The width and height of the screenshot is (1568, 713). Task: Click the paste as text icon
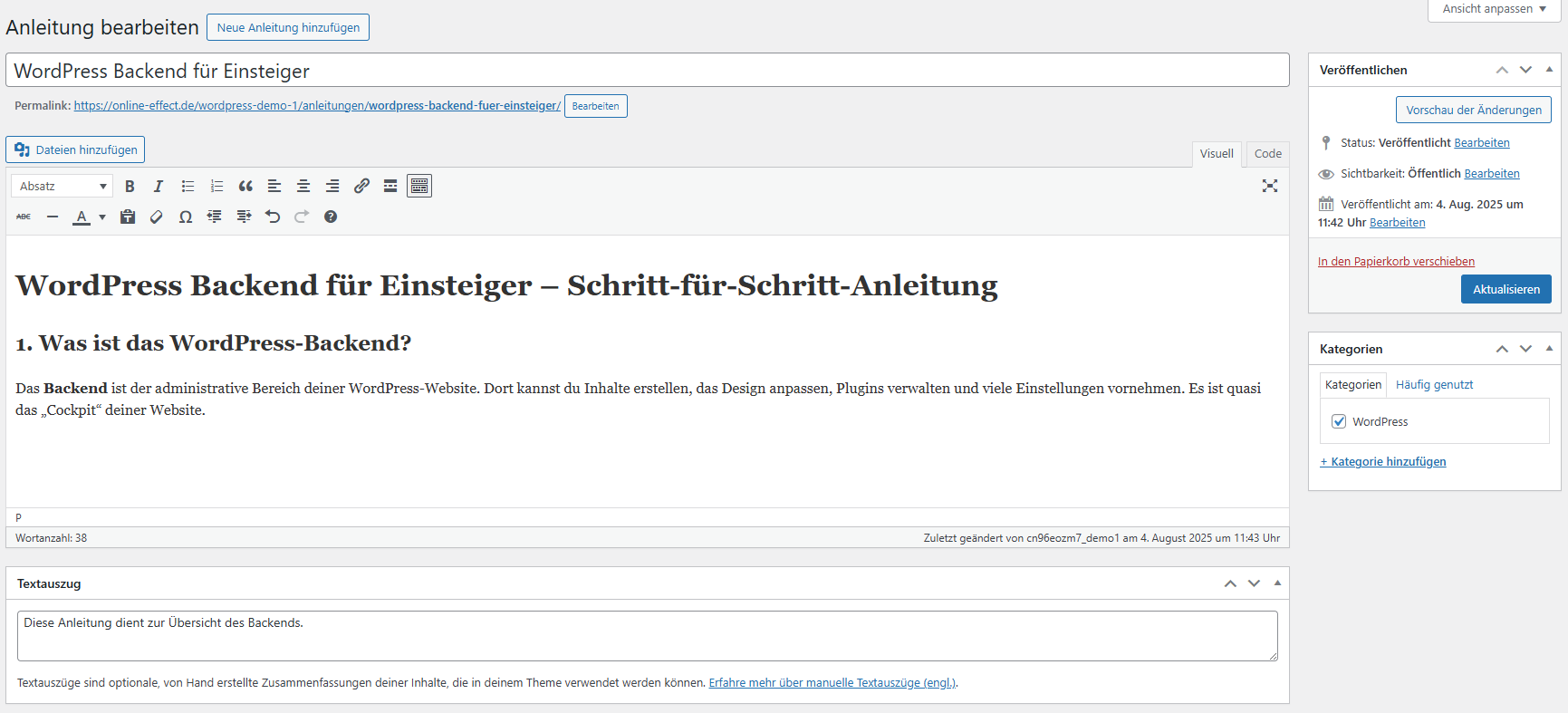click(128, 217)
